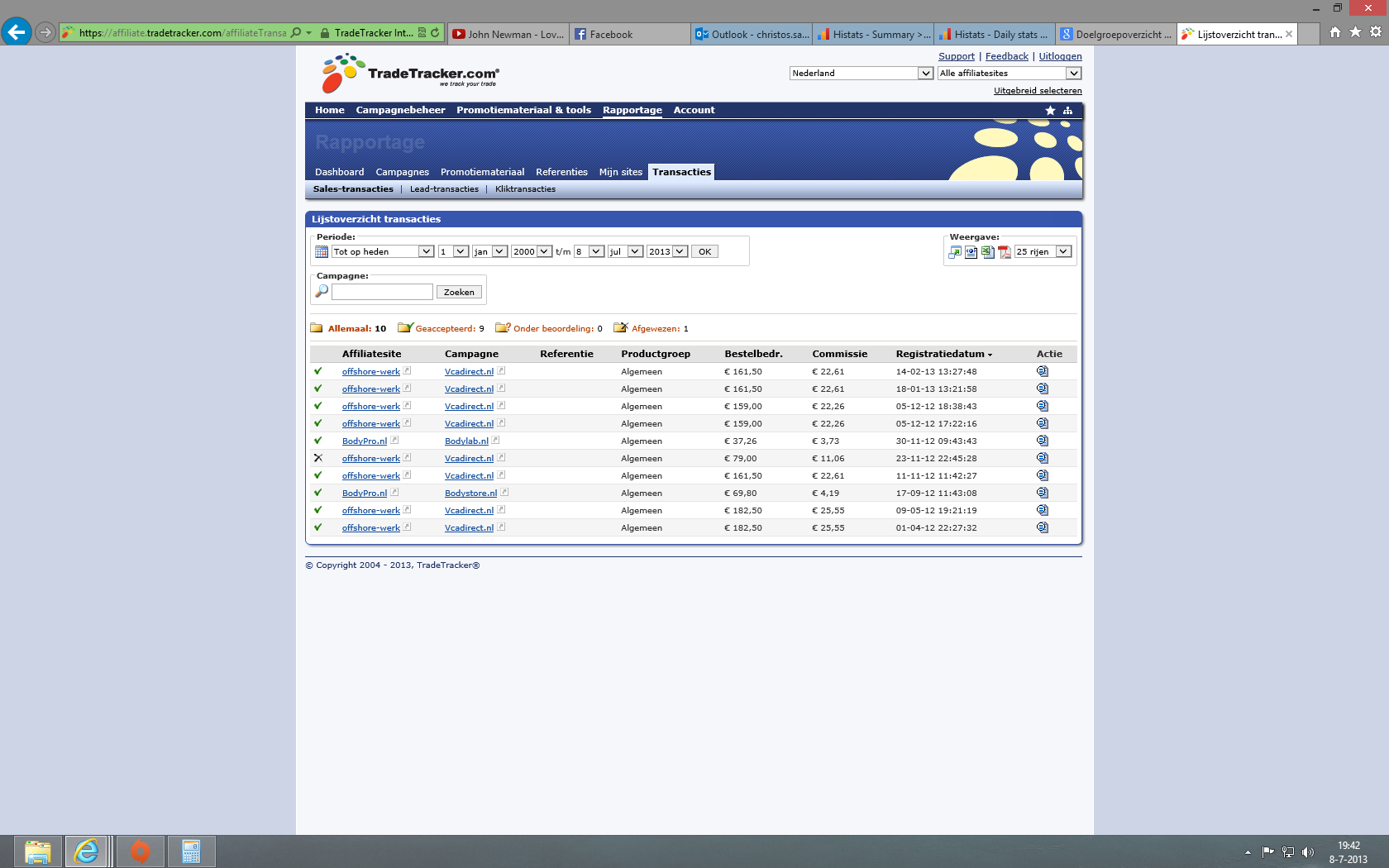
Task: Go back with the browser back arrow
Action: pos(16,32)
